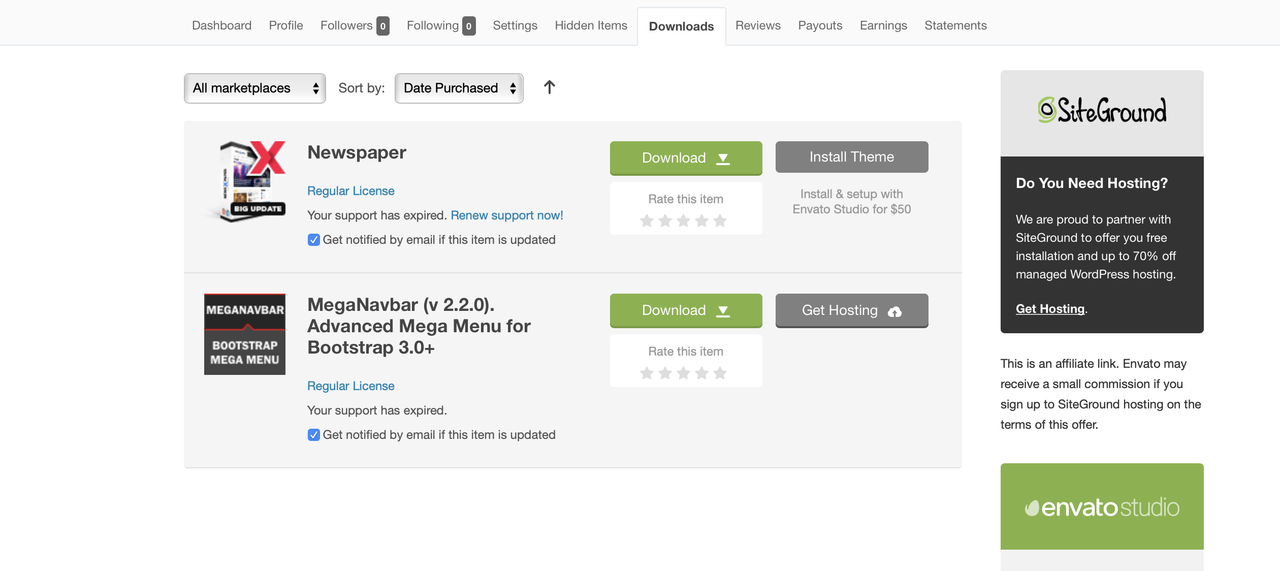Open the Date Purchased sort dropdown
1280x571 pixels.
click(459, 88)
